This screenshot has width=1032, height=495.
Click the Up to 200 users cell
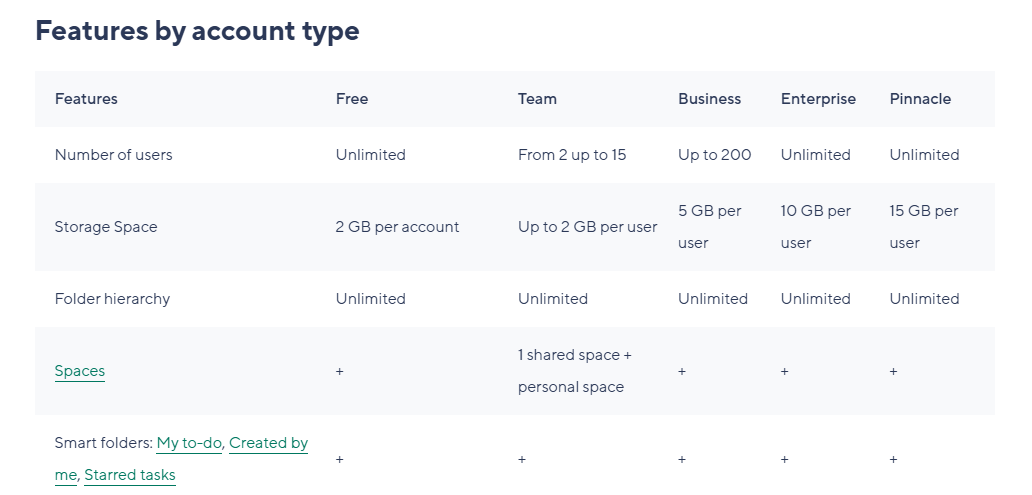(714, 155)
